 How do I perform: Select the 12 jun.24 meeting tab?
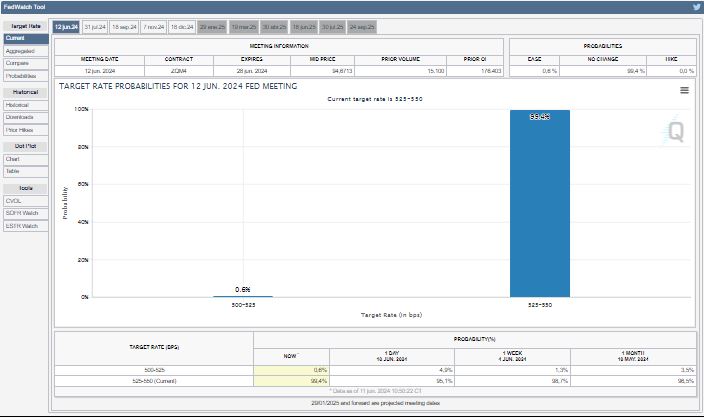[66, 26]
